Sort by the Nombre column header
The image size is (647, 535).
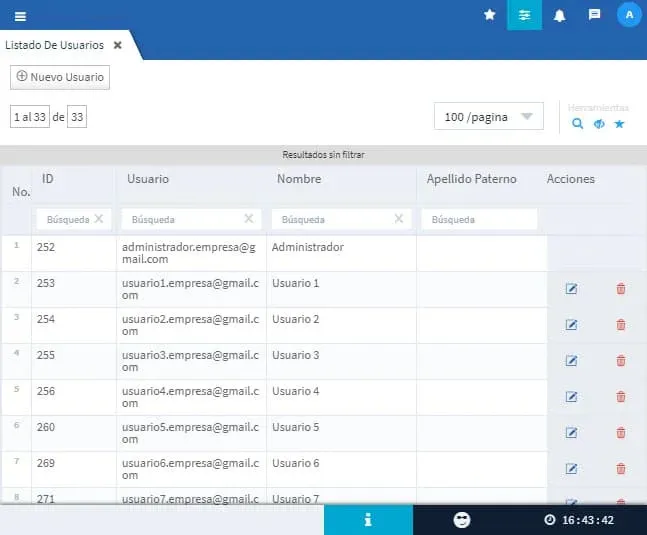[x=300, y=179]
